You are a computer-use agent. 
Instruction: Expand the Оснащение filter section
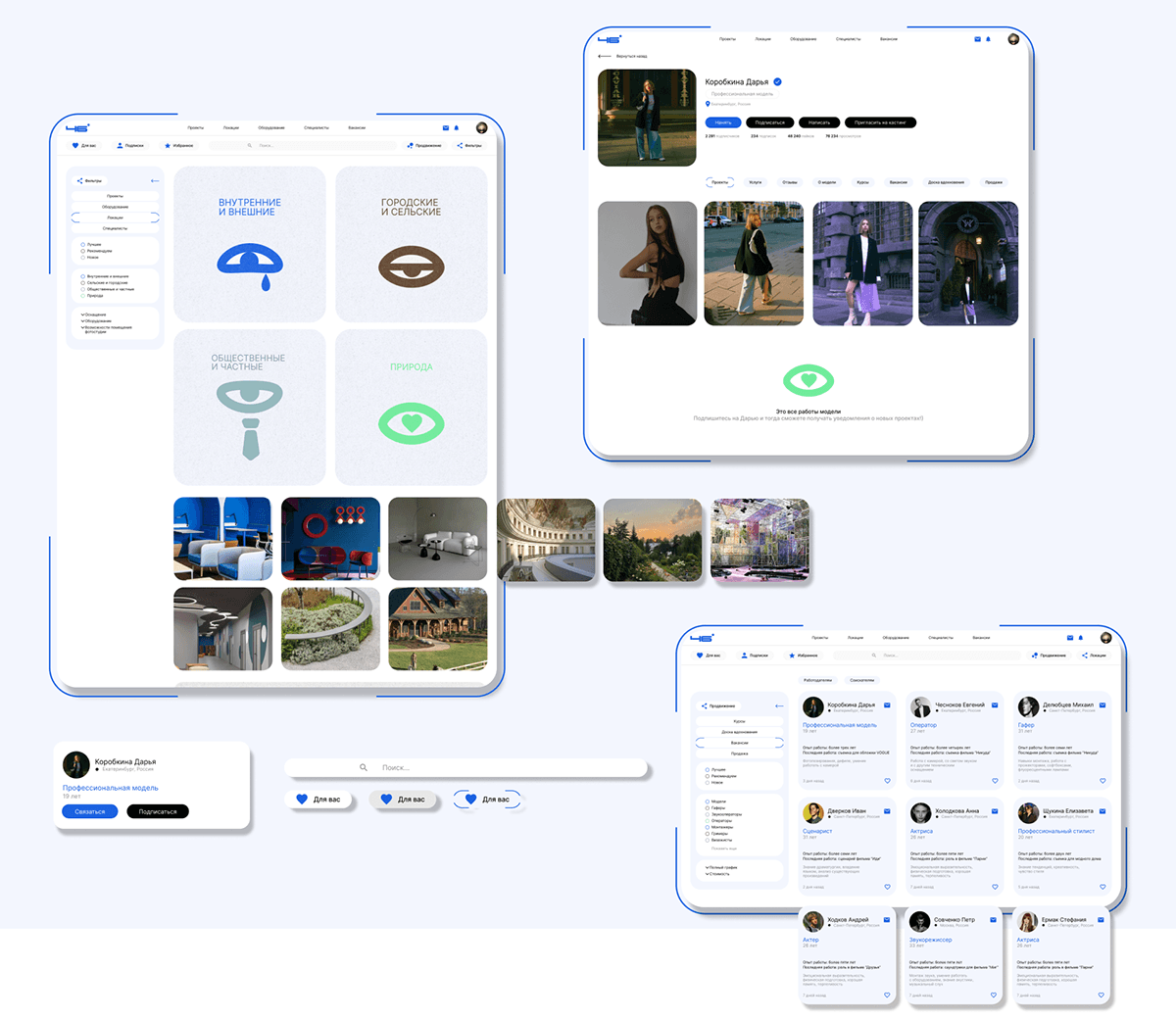click(x=82, y=315)
